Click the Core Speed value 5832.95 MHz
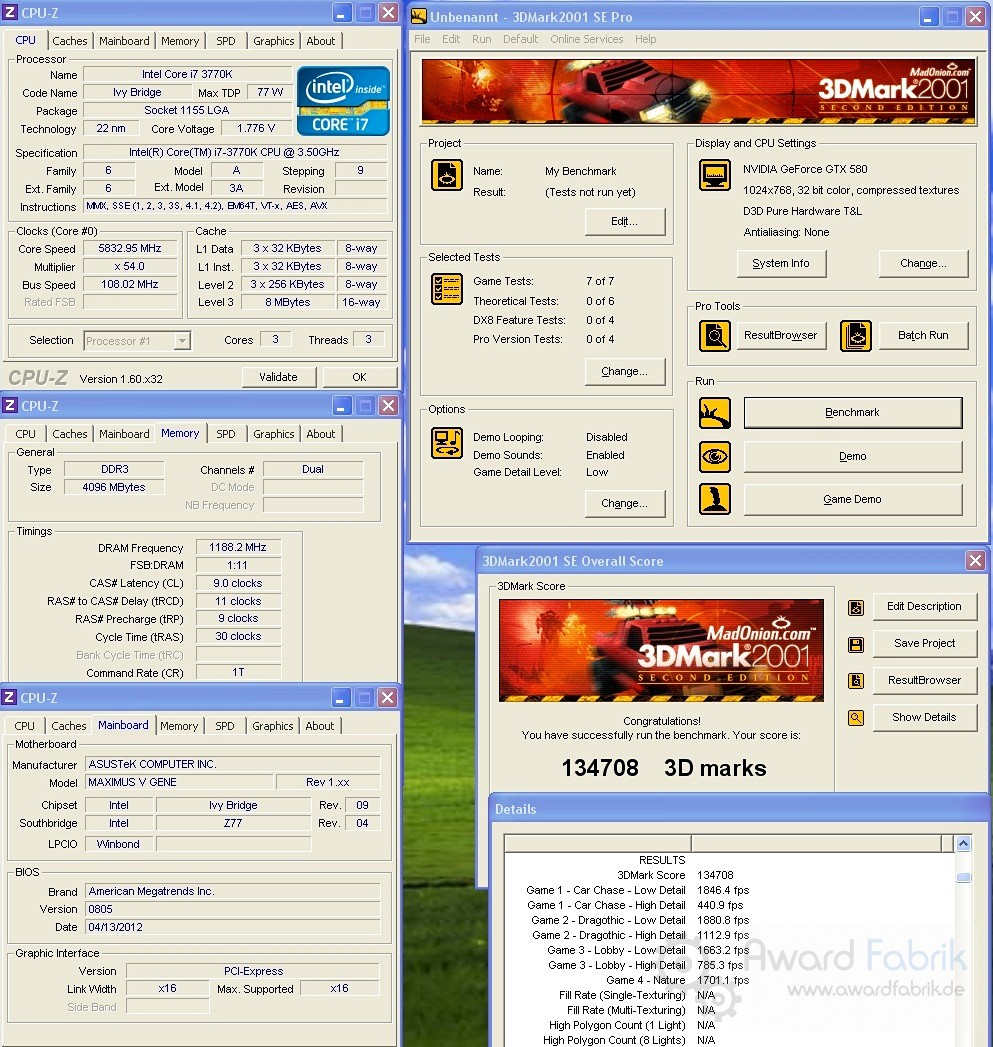This screenshot has height=1047, width=993. [130, 248]
